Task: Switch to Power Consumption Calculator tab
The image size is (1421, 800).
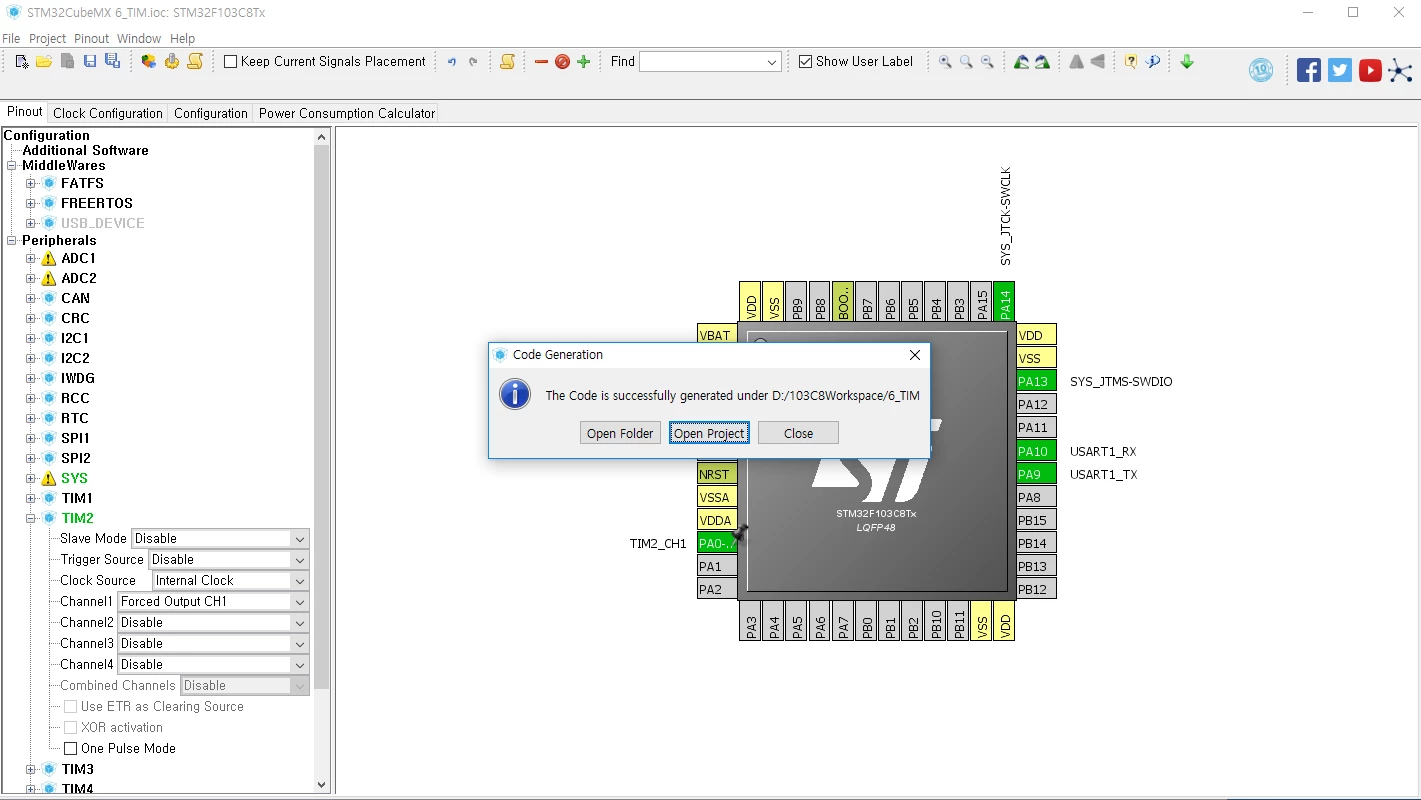Action: tap(347, 113)
